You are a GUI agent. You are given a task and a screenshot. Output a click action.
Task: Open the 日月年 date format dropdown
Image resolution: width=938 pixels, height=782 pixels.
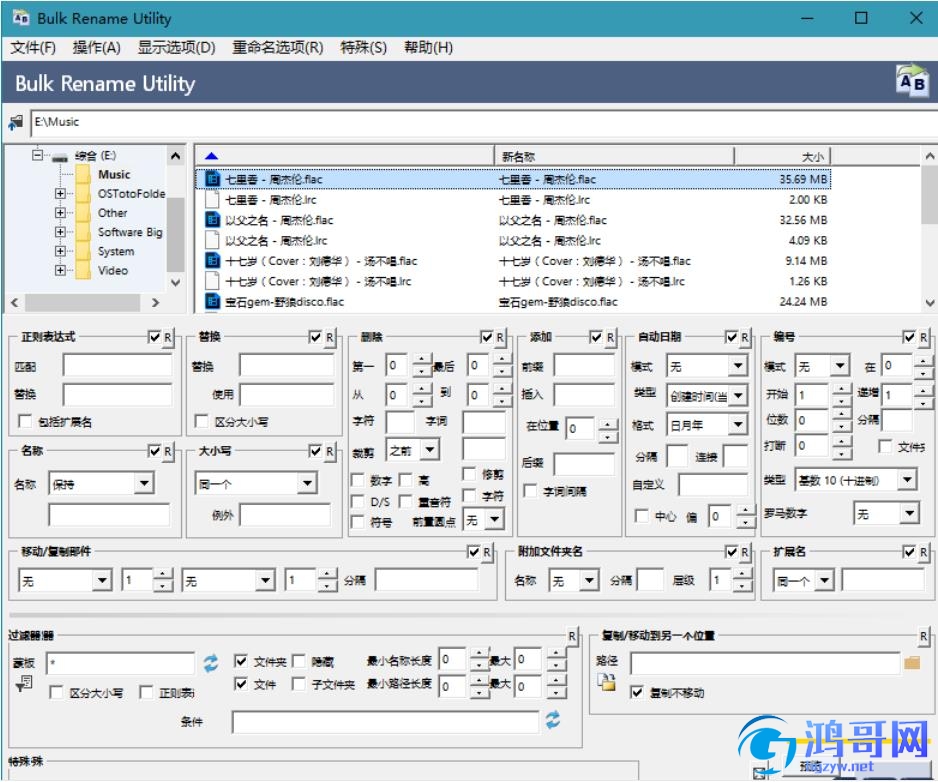737,424
